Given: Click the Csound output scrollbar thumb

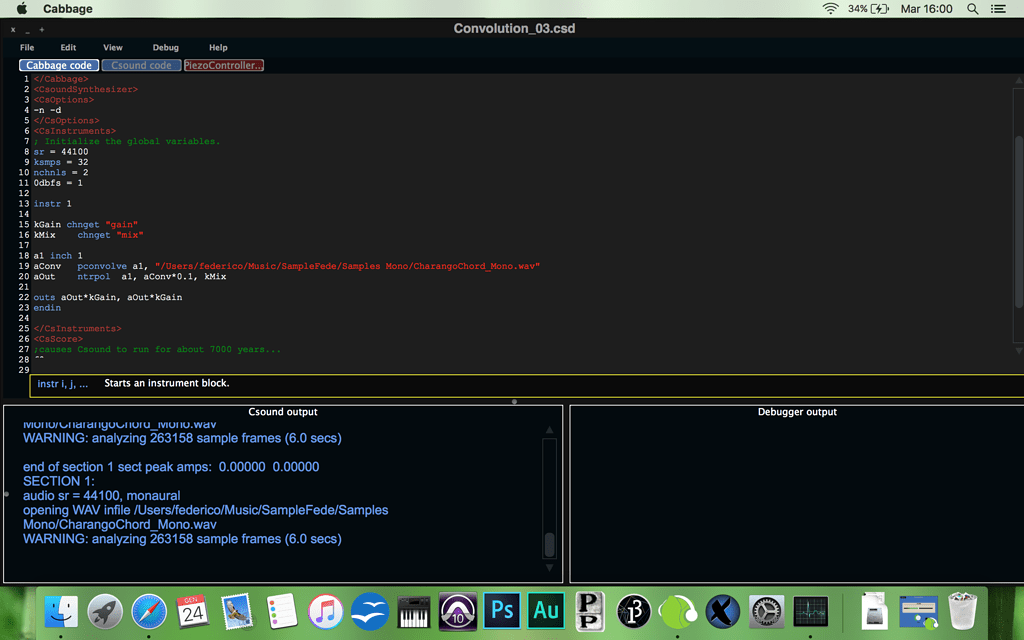Looking at the screenshot, I should coord(549,545).
